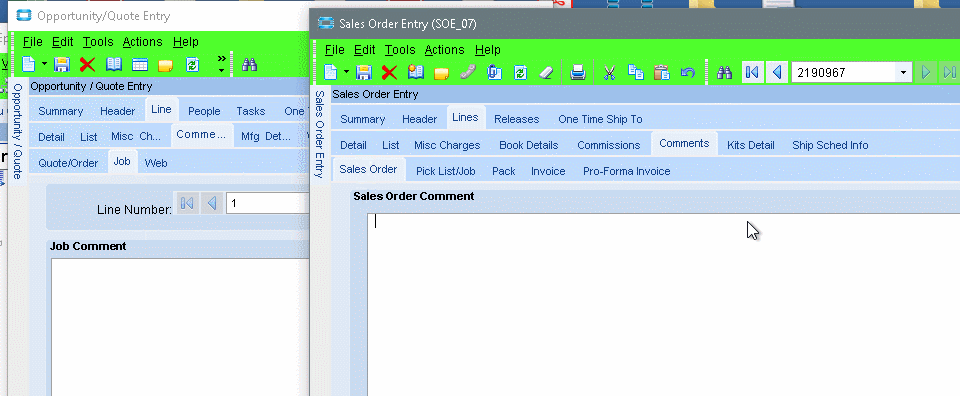
Task: Open Tools menu in Opportunity/Quote Entry
Action: 98,42
